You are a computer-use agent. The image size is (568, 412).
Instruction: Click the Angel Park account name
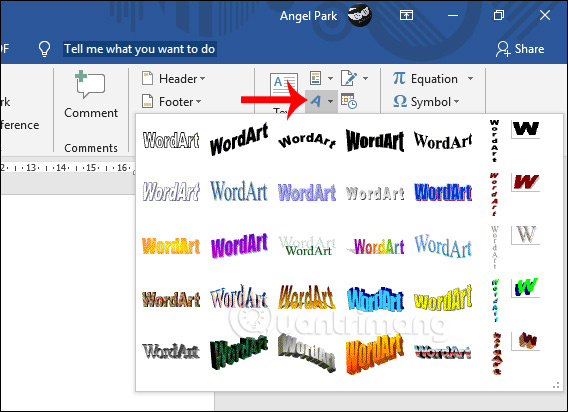[308, 16]
